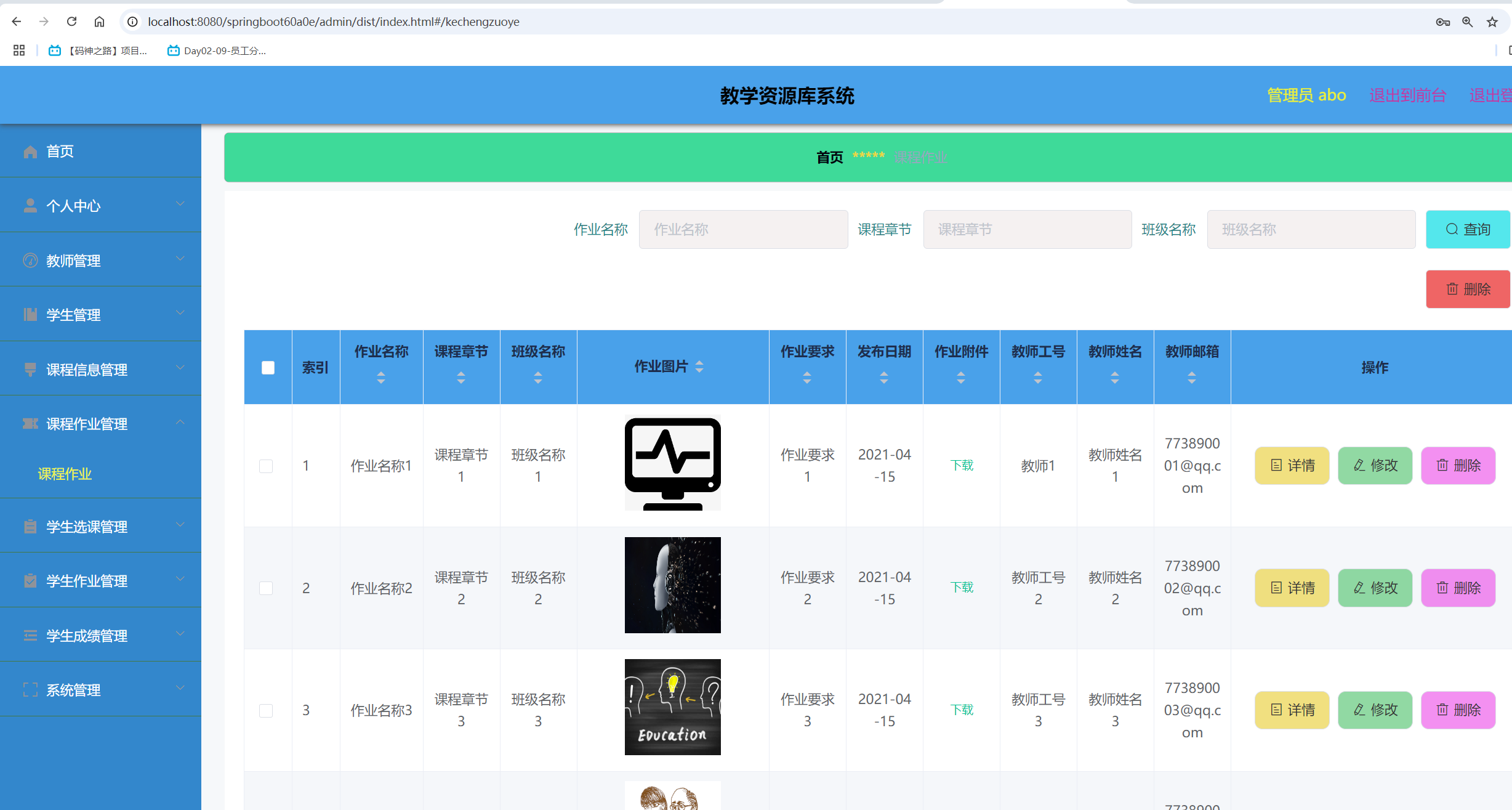
Task: Click the 作业名称 search input field
Action: tap(743, 229)
